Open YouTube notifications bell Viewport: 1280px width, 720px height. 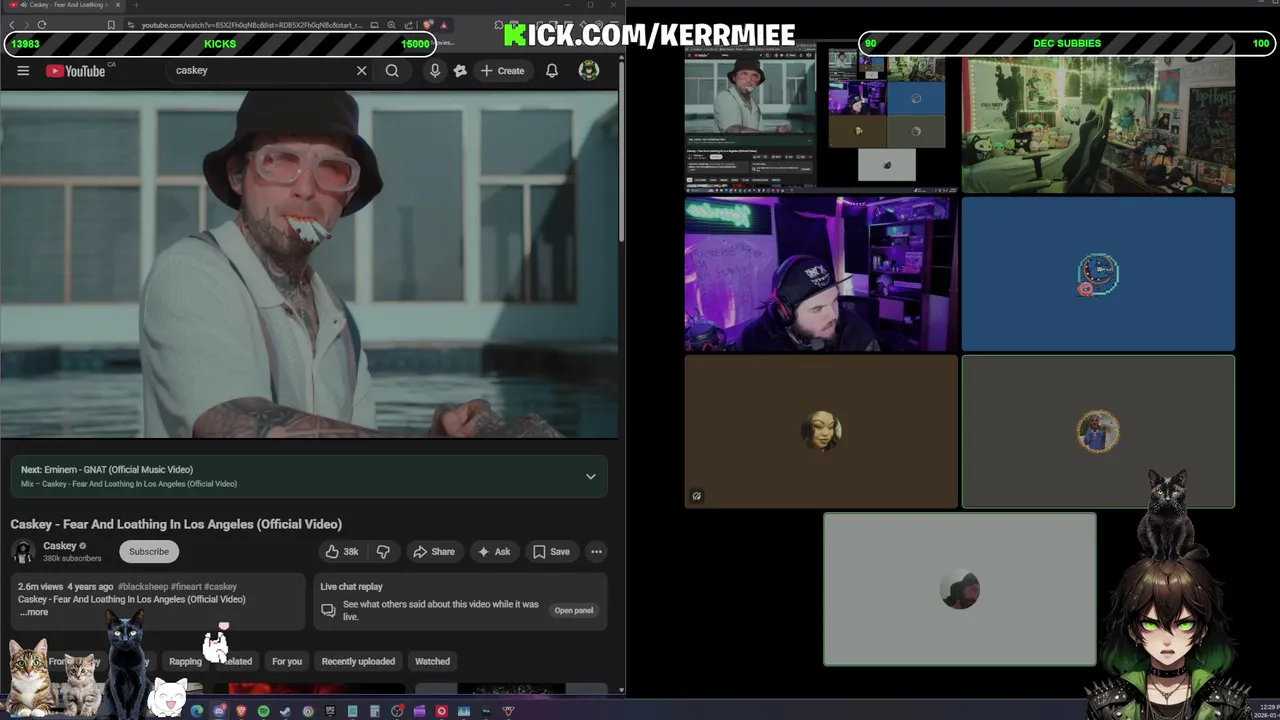pos(552,71)
